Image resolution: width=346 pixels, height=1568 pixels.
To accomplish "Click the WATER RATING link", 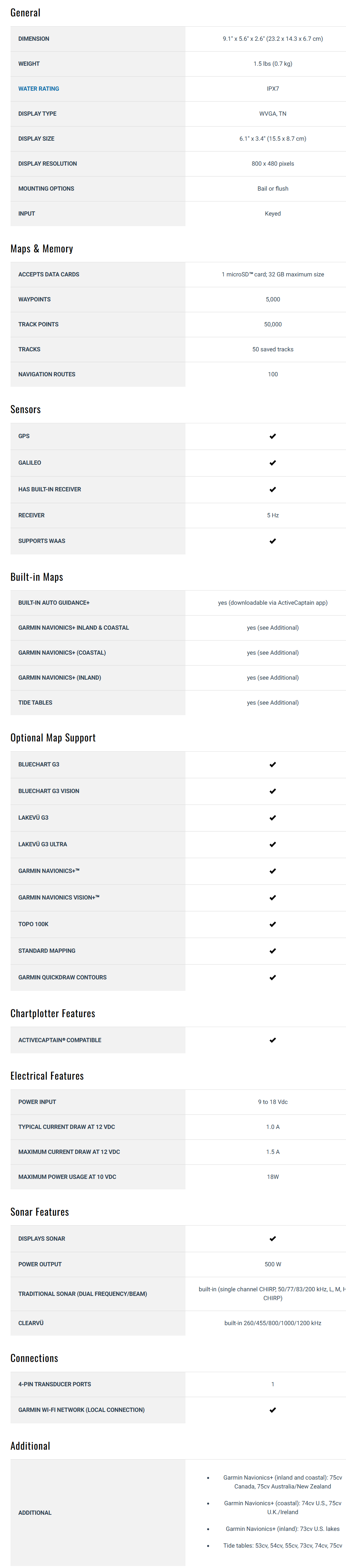I will (x=38, y=89).
